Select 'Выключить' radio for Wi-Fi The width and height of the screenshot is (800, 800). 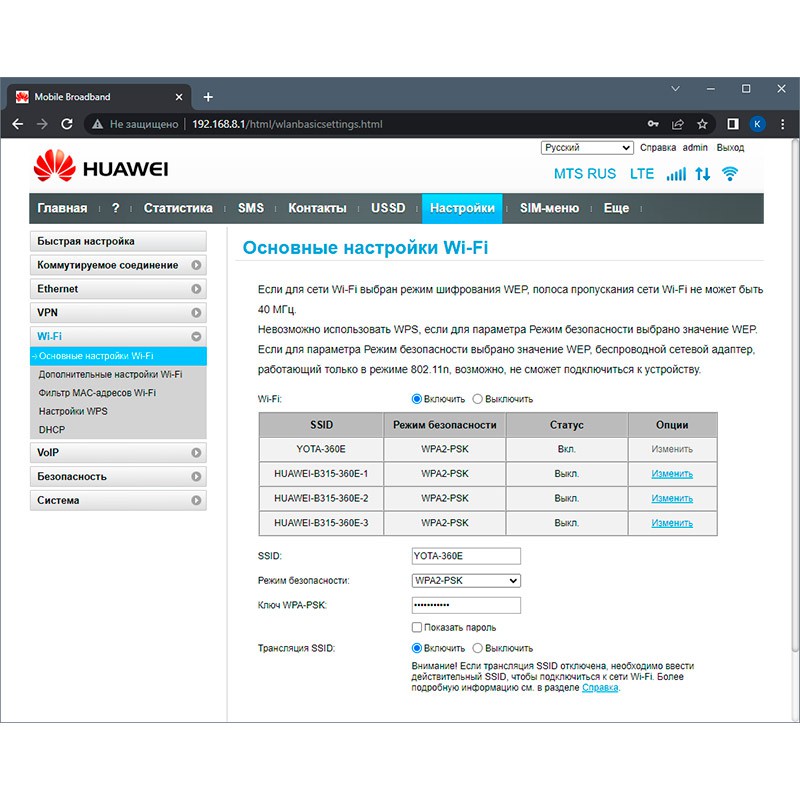coord(478,399)
